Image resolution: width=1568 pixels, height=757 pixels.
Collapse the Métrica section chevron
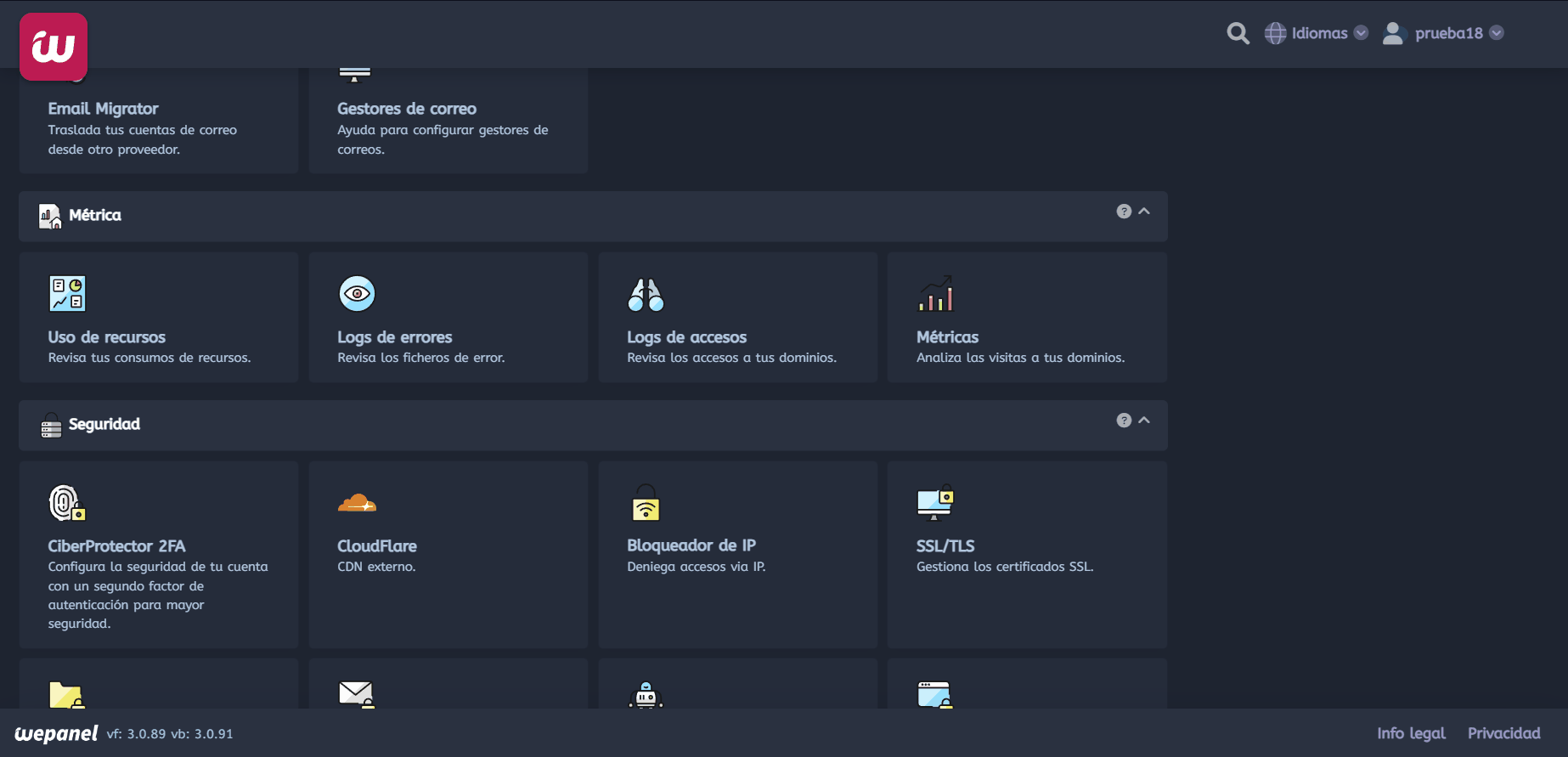pos(1144,212)
